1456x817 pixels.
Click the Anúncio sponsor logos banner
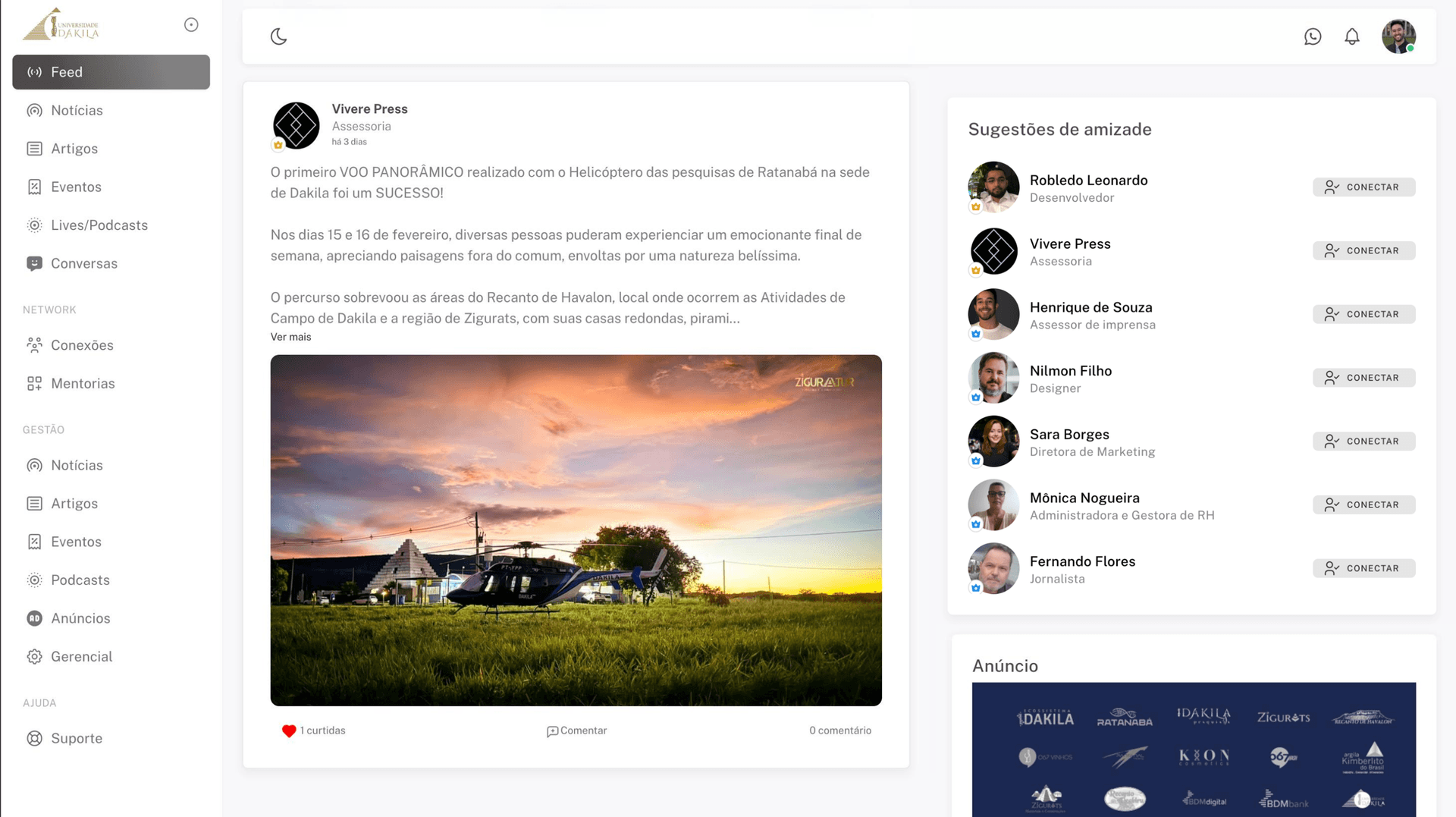point(1194,749)
